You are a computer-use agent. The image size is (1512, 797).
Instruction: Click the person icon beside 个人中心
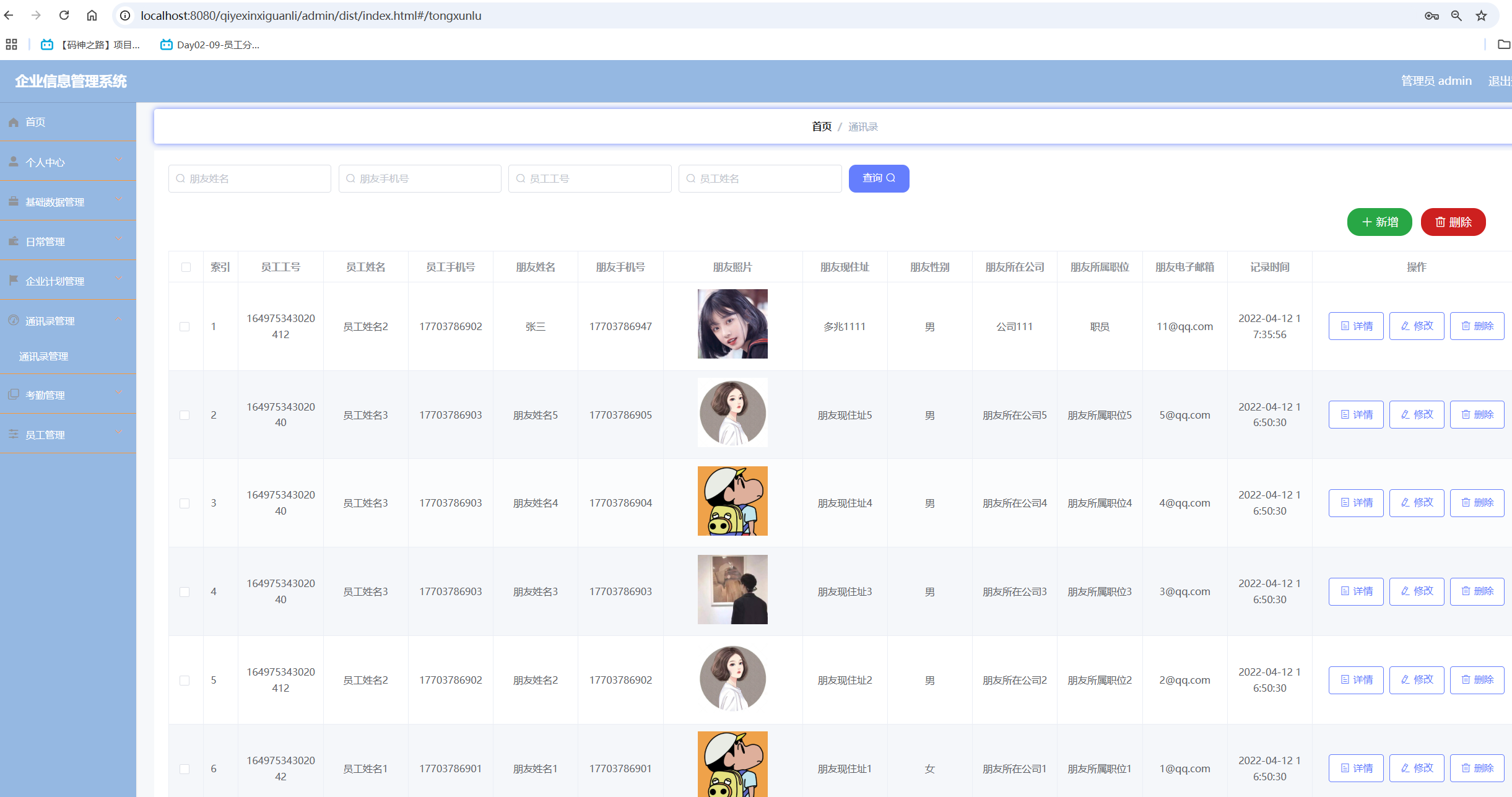click(14, 162)
